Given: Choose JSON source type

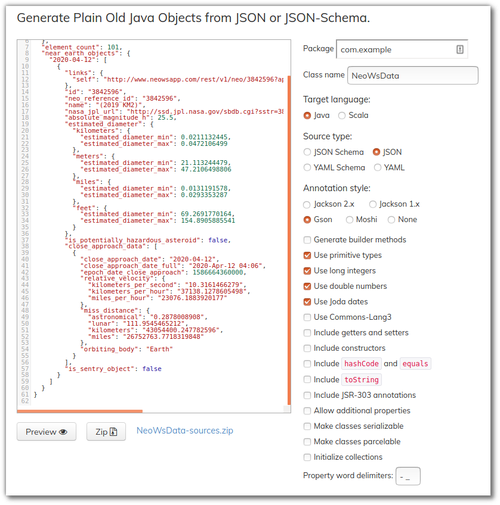Looking at the screenshot, I should point(376,152).
